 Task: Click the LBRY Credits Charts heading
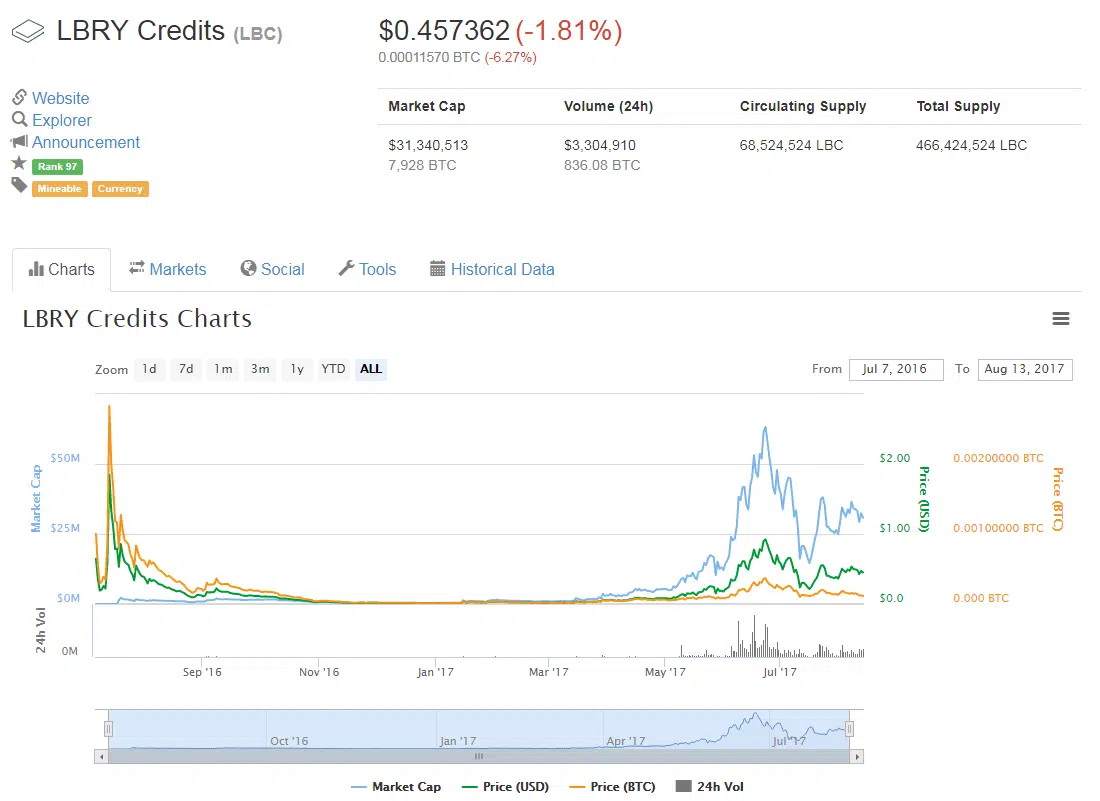138,318
